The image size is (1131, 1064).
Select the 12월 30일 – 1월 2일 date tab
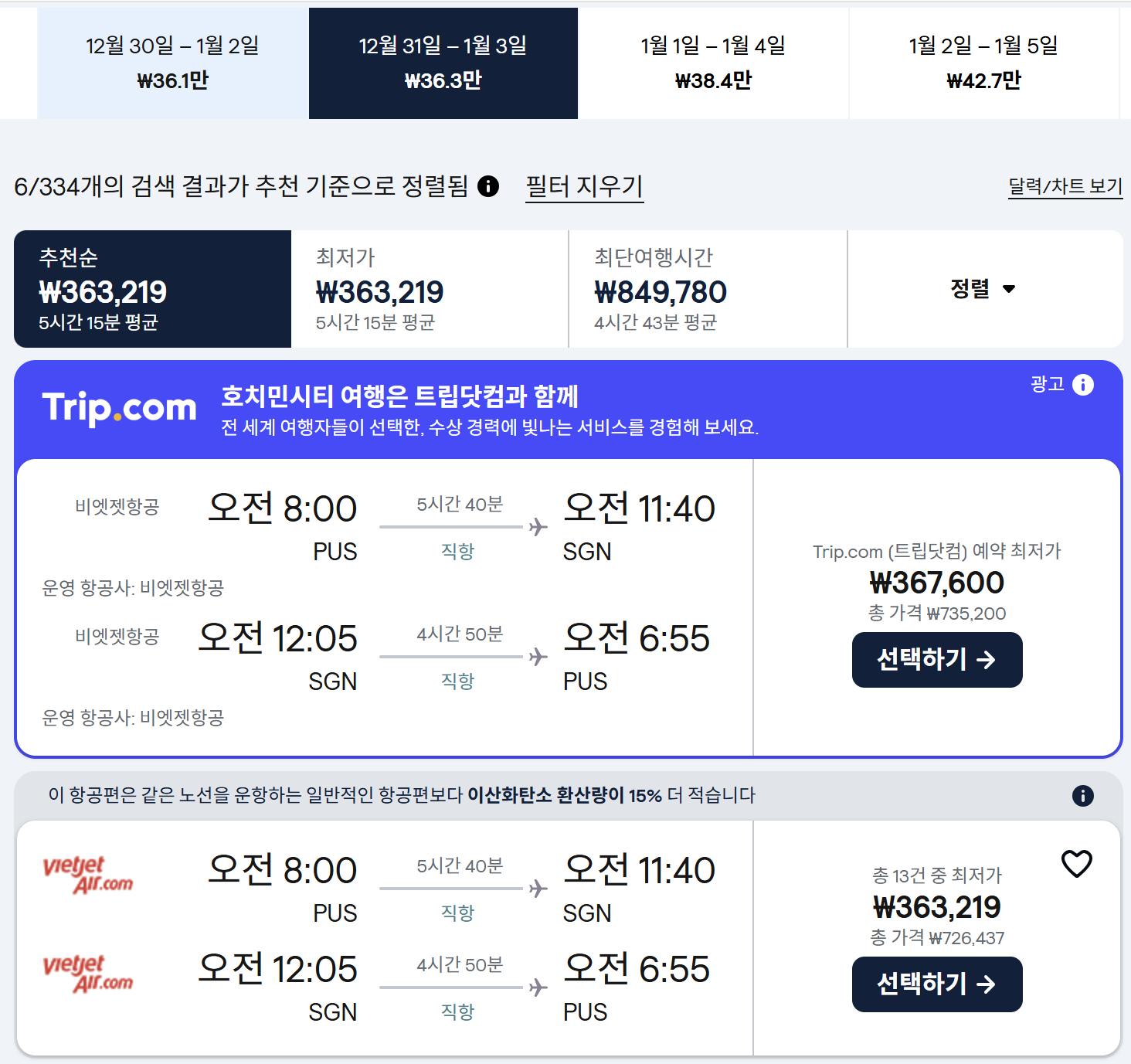pyautogui.click(x=172, y=63)
